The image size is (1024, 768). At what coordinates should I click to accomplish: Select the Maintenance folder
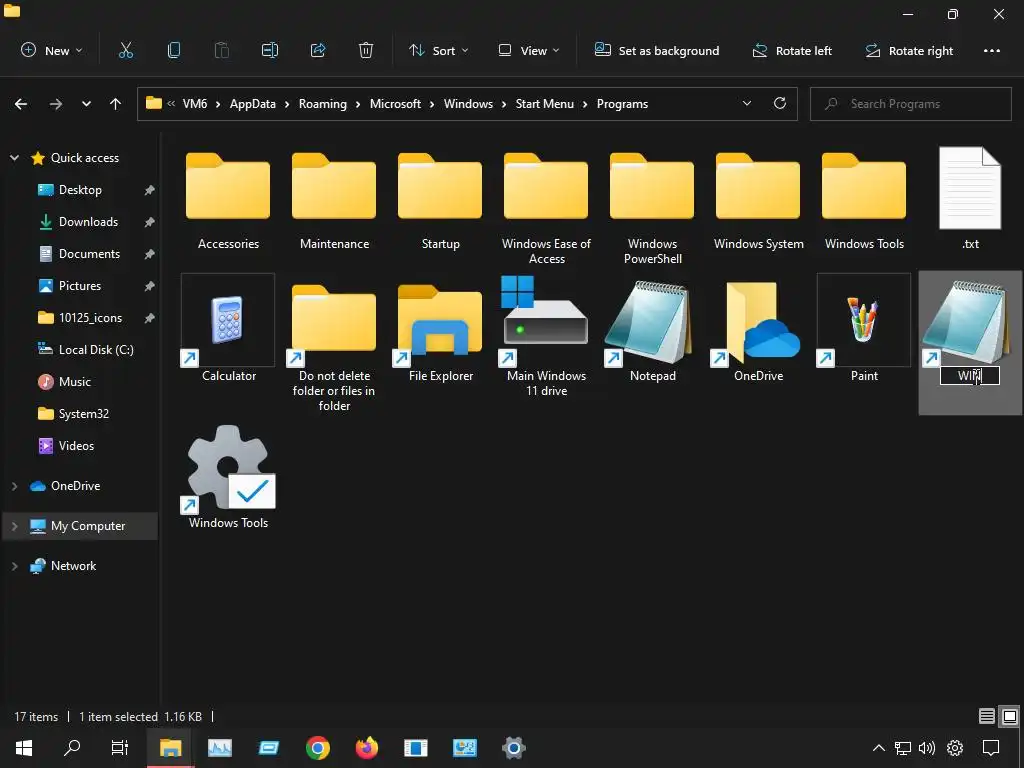[334, 200]
